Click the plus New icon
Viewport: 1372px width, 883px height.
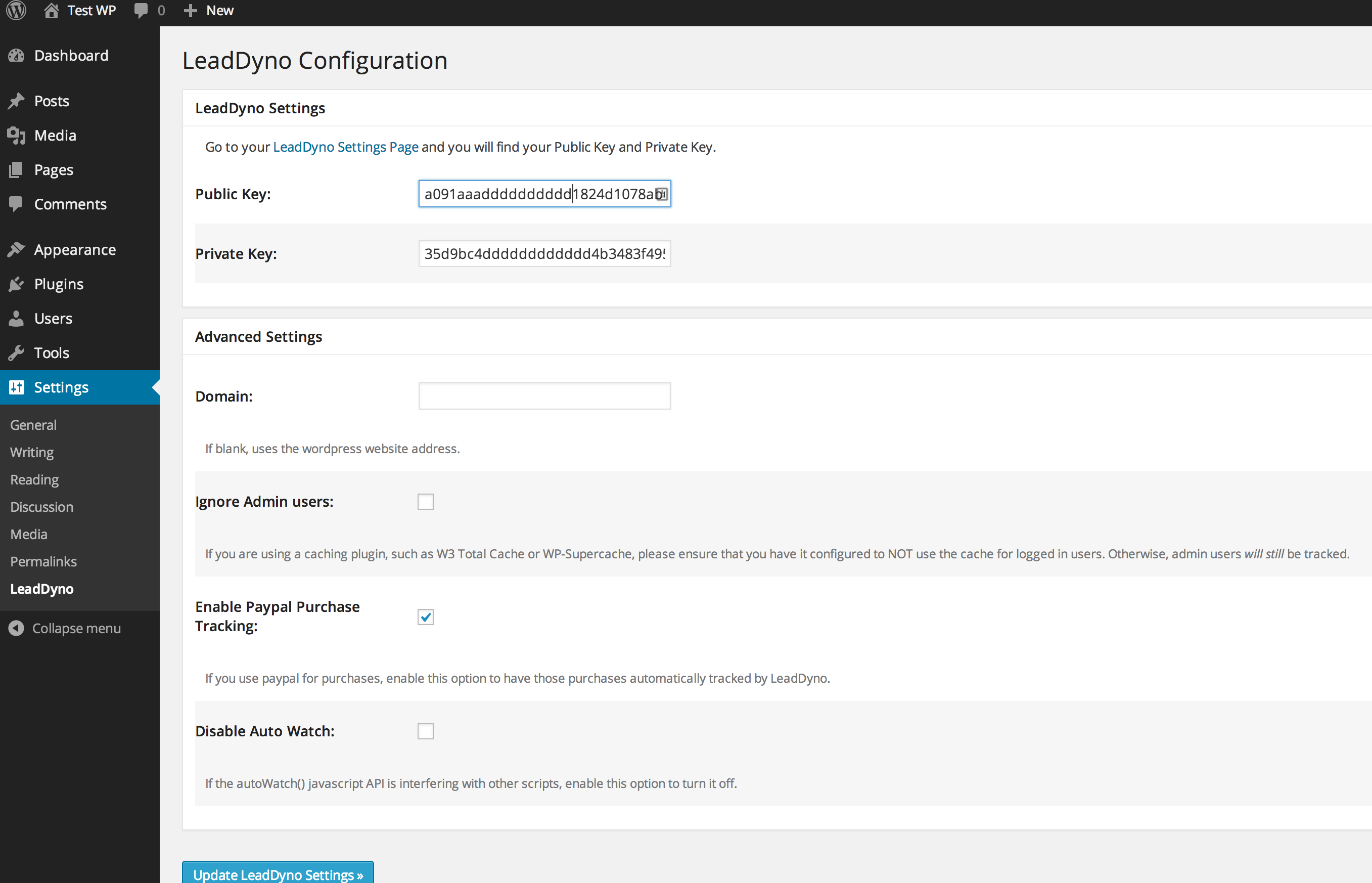point(190,10)
